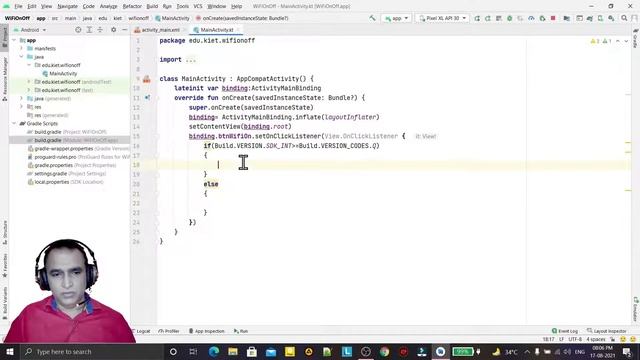The height and width of the screenshot is (360, 640).
Task: Open the App Inspection tool window
Action: pos(207,331)
